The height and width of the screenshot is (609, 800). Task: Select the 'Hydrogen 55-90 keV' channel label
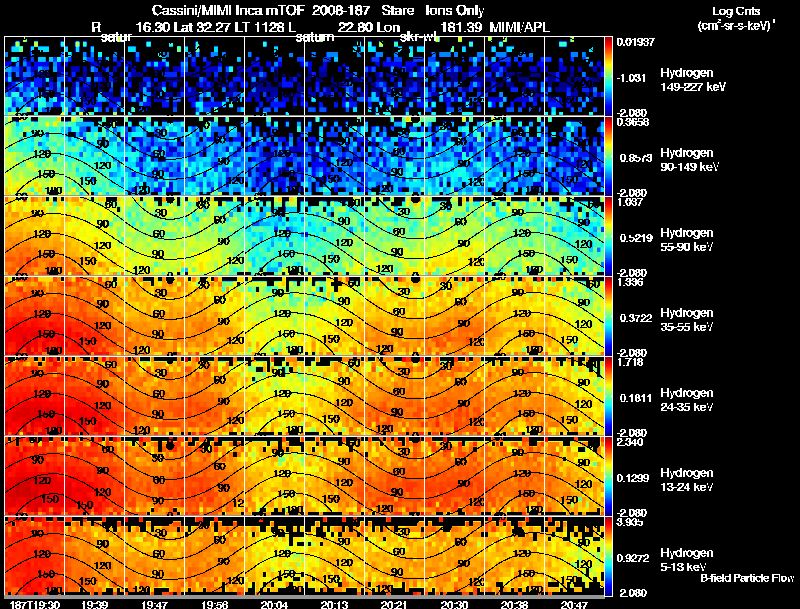[687, 240]
